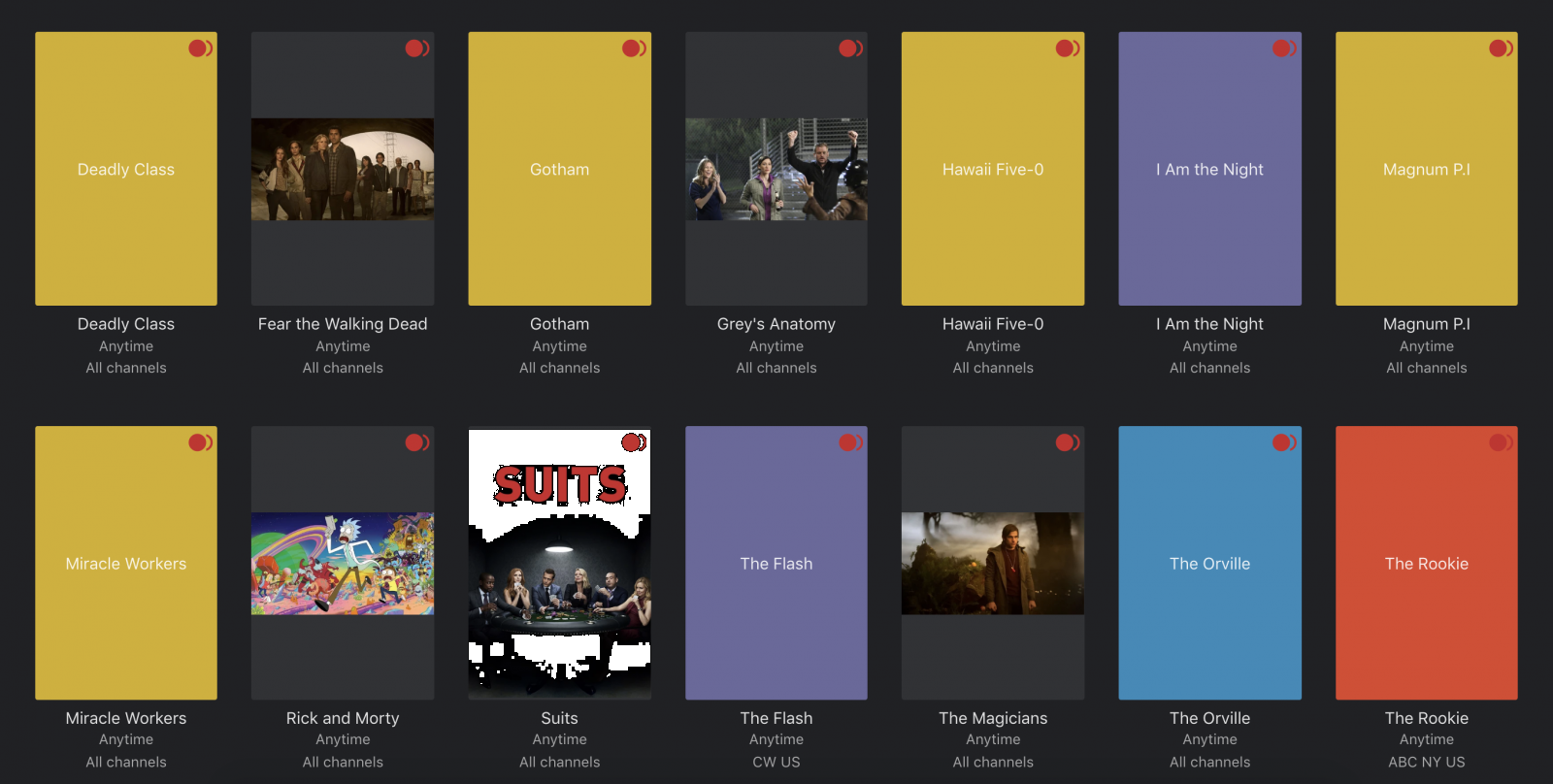Open The Flash purple poster card

(776, 563)
